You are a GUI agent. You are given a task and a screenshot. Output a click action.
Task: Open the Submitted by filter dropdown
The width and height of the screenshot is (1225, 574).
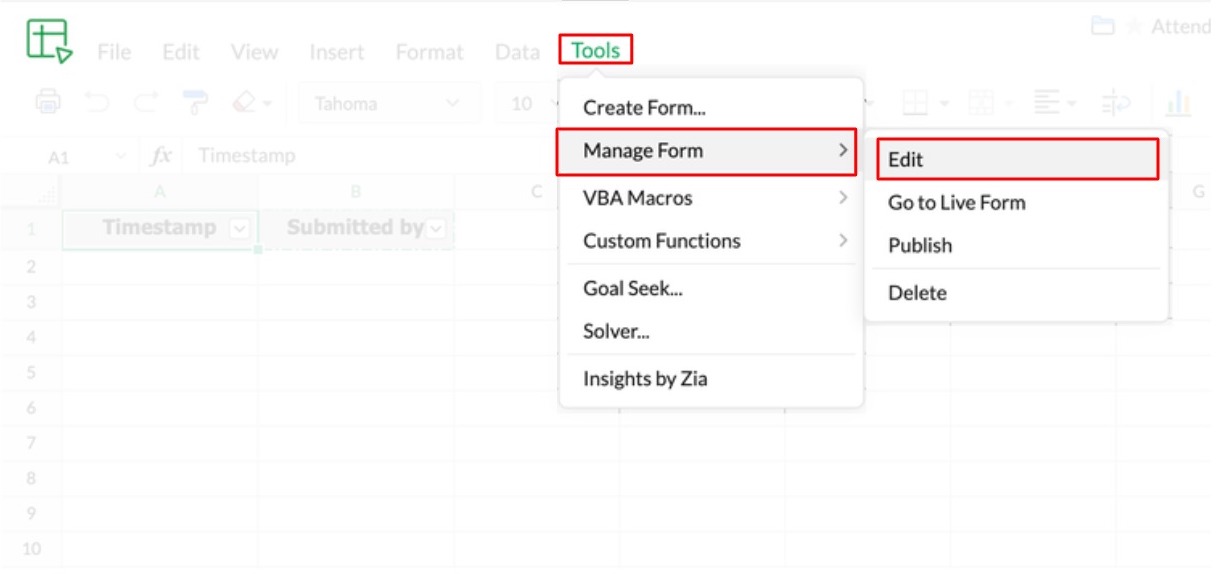[x=437, y=229]
